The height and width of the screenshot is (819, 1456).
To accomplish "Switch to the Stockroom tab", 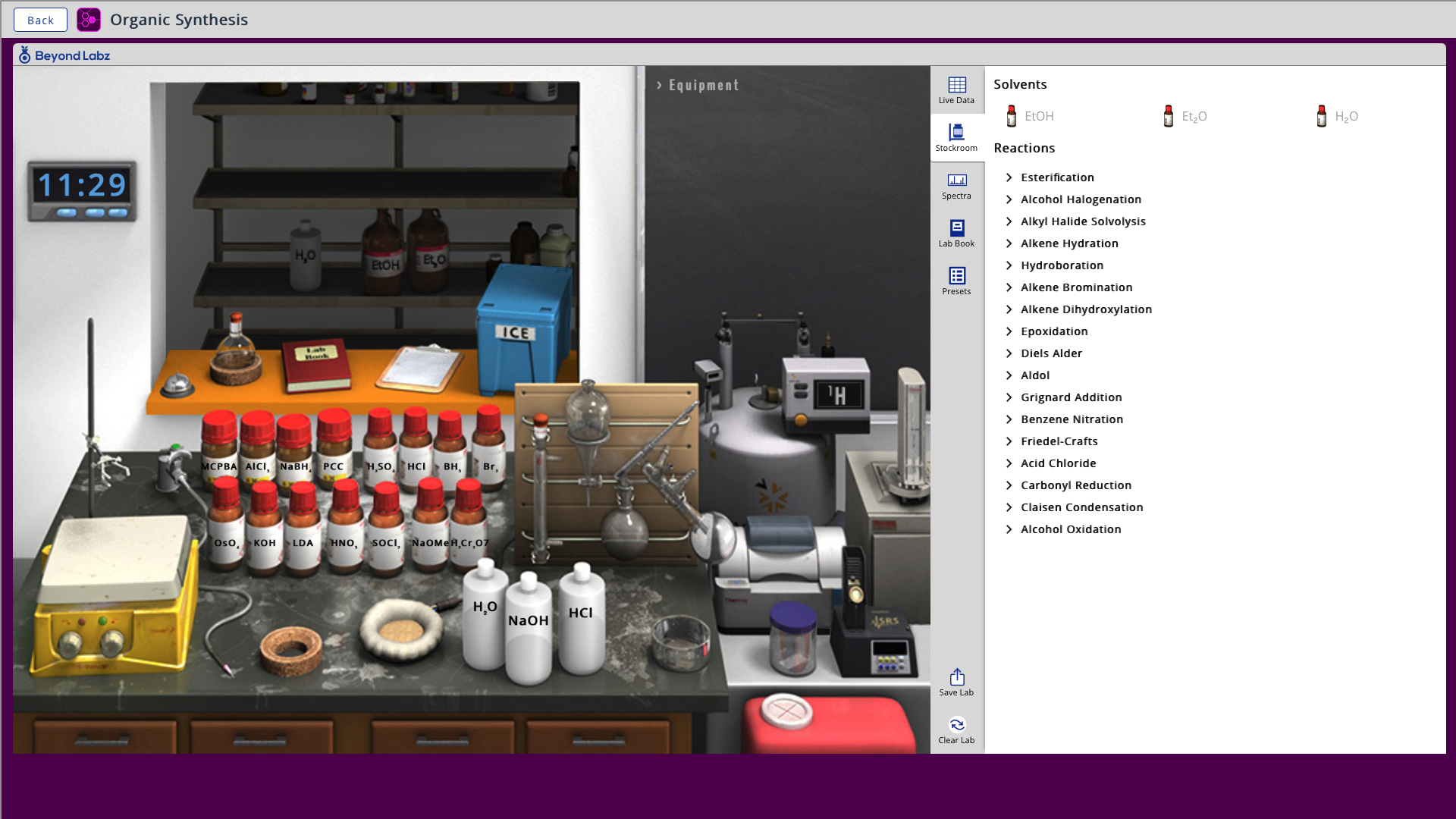I will click(x=956, y=138).
